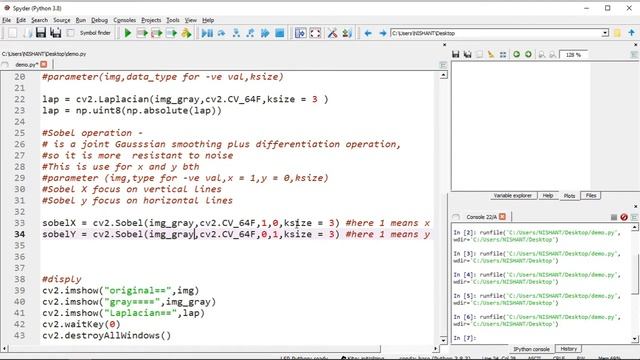
Task: Click the Save all files toolbar icon
Action: click(56, 33)
